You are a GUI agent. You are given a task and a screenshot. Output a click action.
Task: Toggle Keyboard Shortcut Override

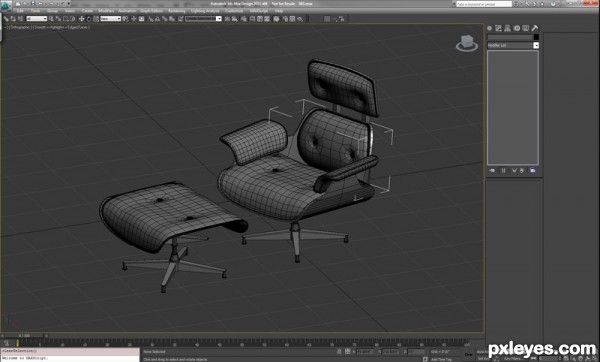[x=141, y=18]
